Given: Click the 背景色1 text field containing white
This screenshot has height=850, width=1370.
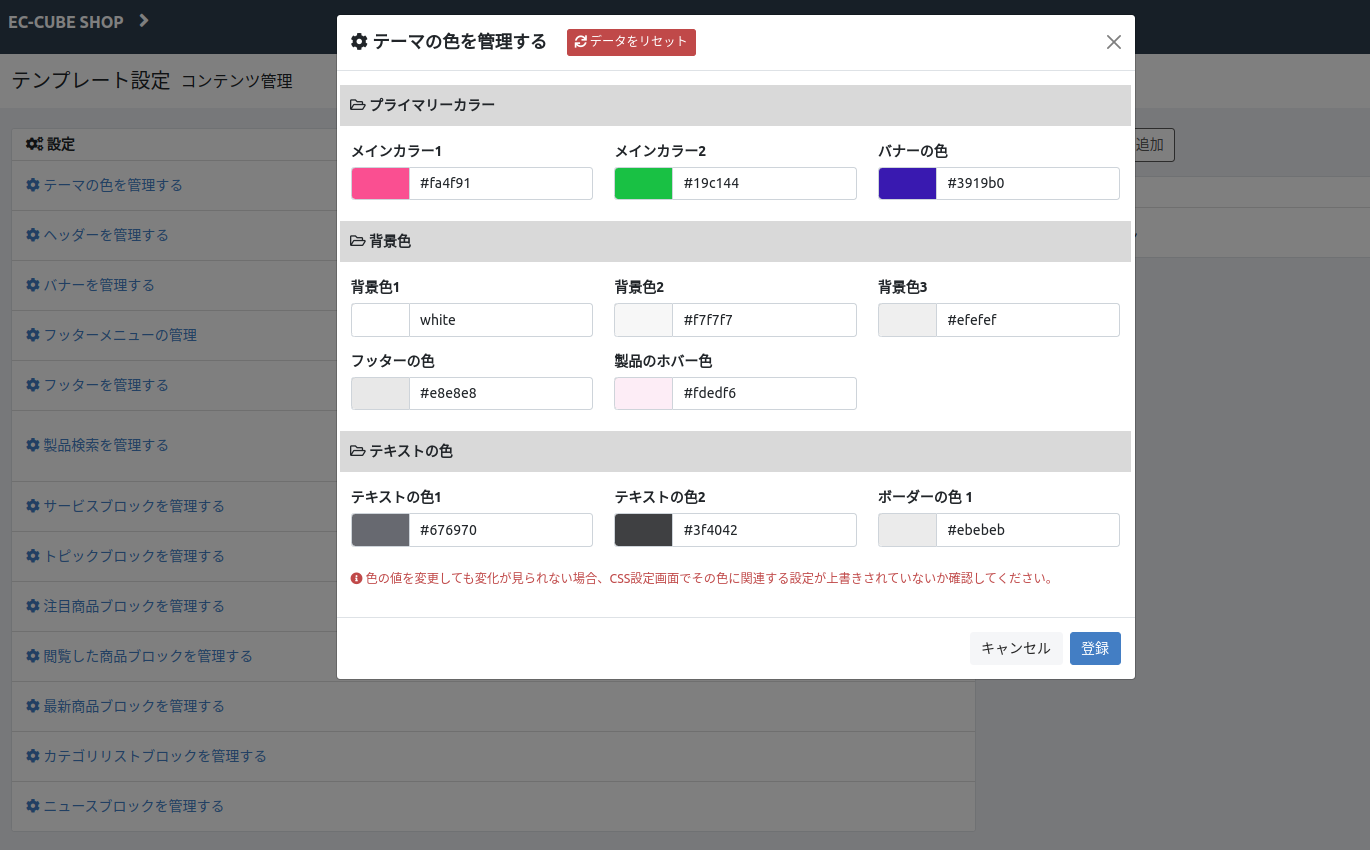Looking at the screenshot, I should click(x=500, y=320).
